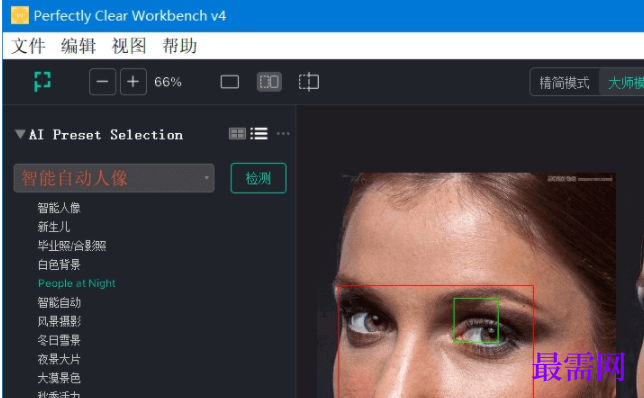Select the 毕业照/合影照 preset
This screenshot has height=398, width=644.
(72, 246)
